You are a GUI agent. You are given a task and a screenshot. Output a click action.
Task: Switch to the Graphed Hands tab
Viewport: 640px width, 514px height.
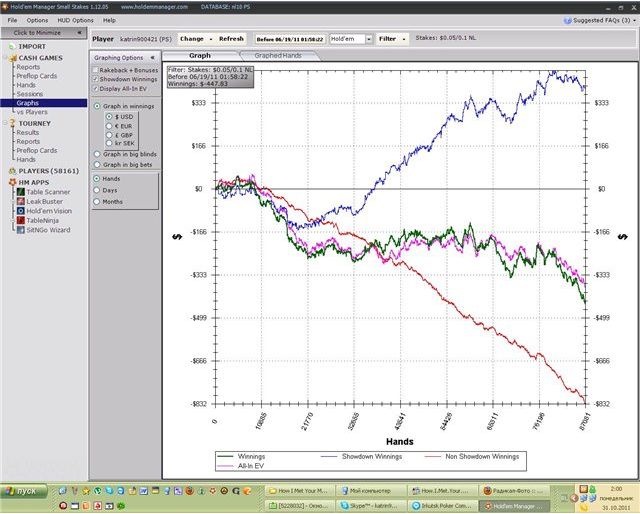[278, 56]
